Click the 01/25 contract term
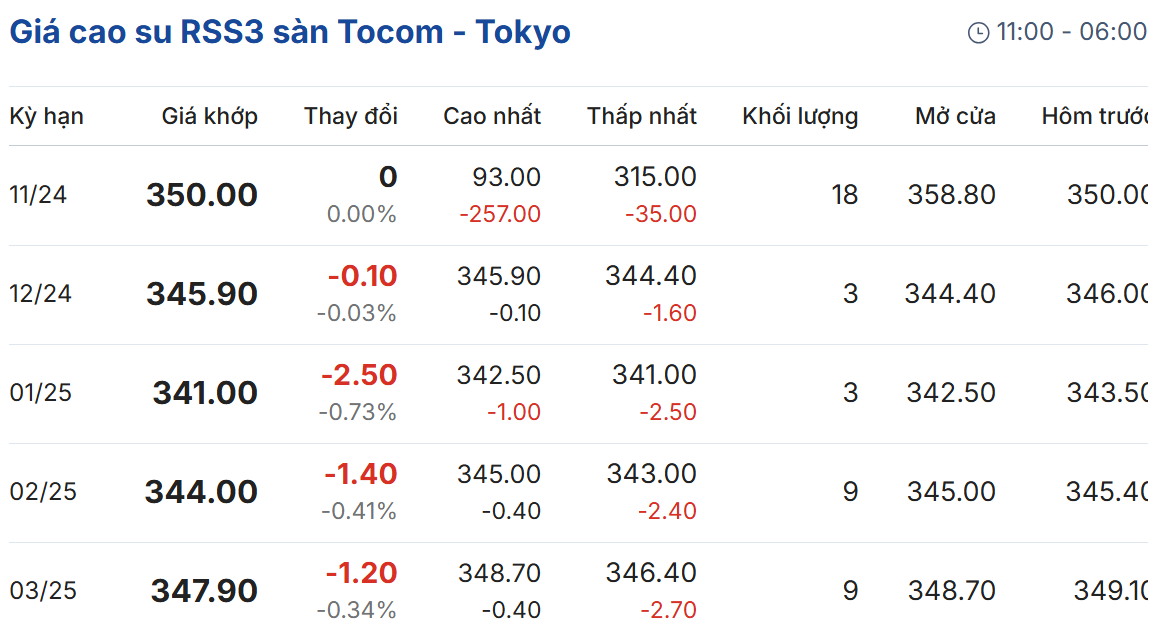The image size is (1166, 630). click(x=40, y=392)
